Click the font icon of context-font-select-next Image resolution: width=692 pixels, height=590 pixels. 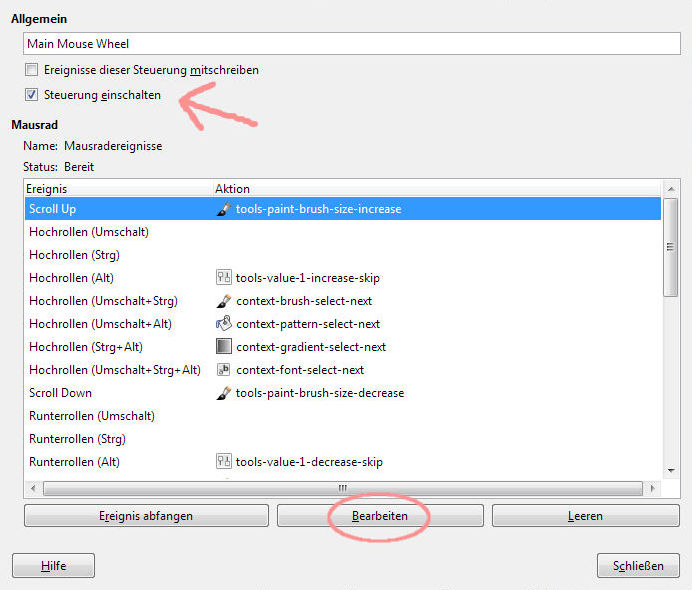(224, 369)
